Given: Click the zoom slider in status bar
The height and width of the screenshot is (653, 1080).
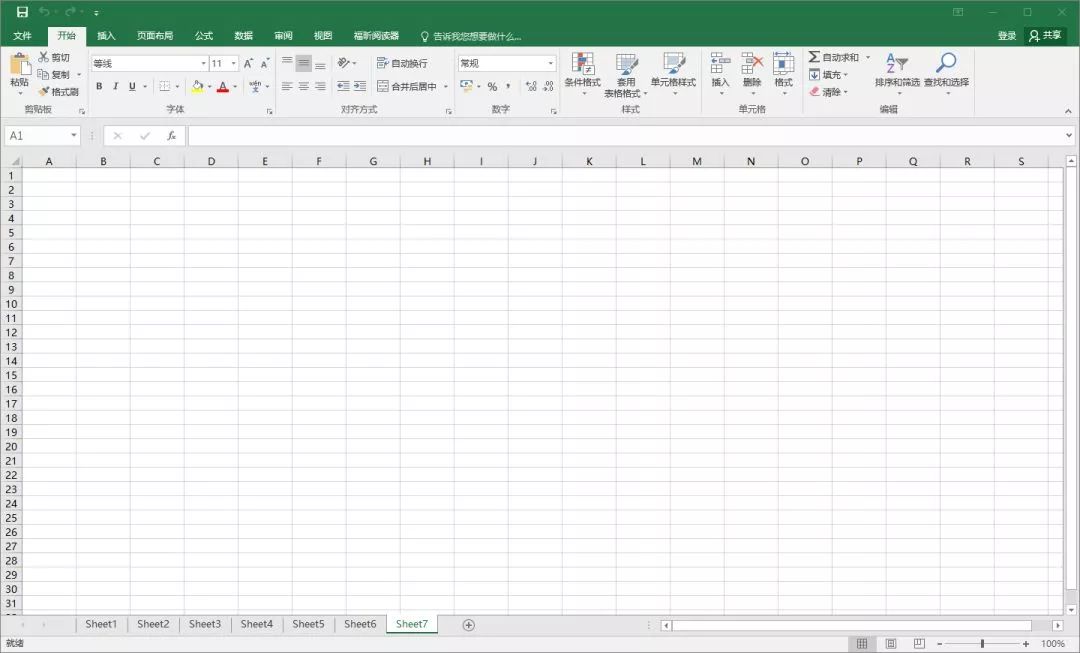Looking at the screenshot, I should (x=982, y=644).
